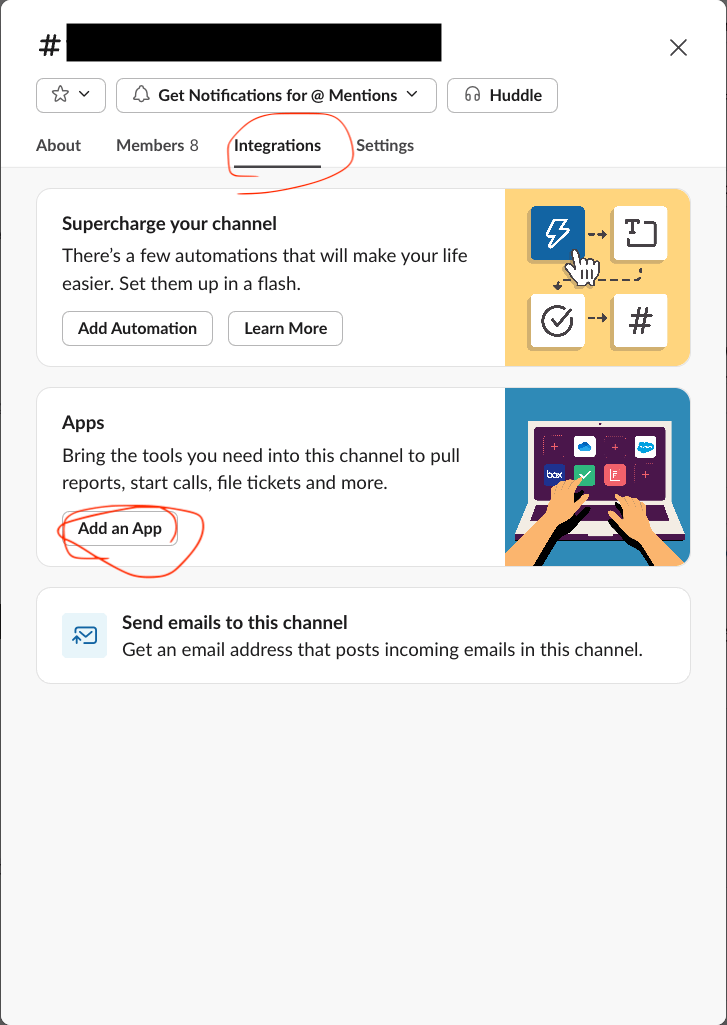Click the headphones icon on Huddle
The height and width of the screenshot is (1025, 727).
(473, 95)
